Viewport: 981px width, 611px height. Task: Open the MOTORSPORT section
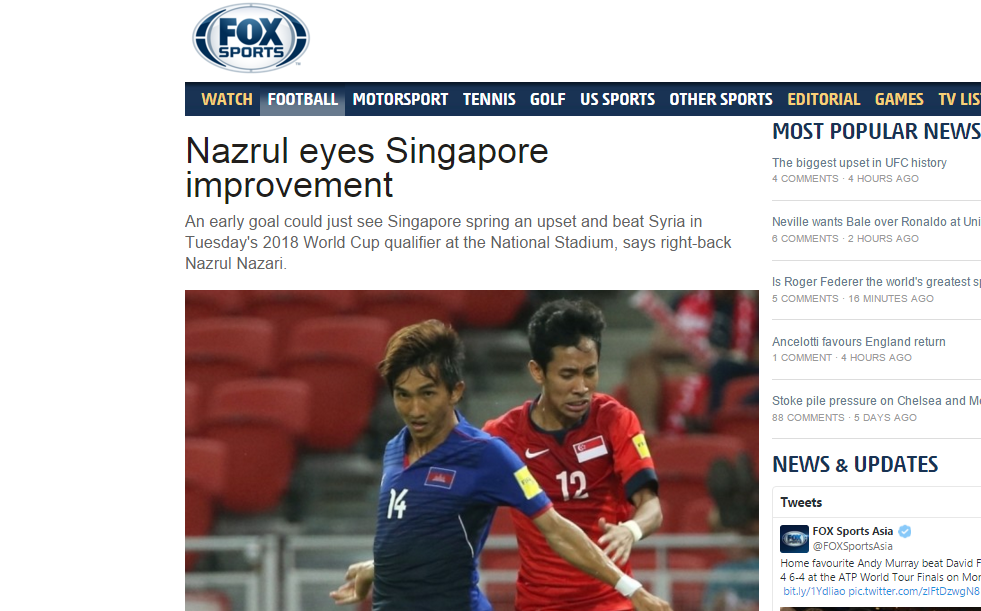pyautogui.click(x=400, y=99)
